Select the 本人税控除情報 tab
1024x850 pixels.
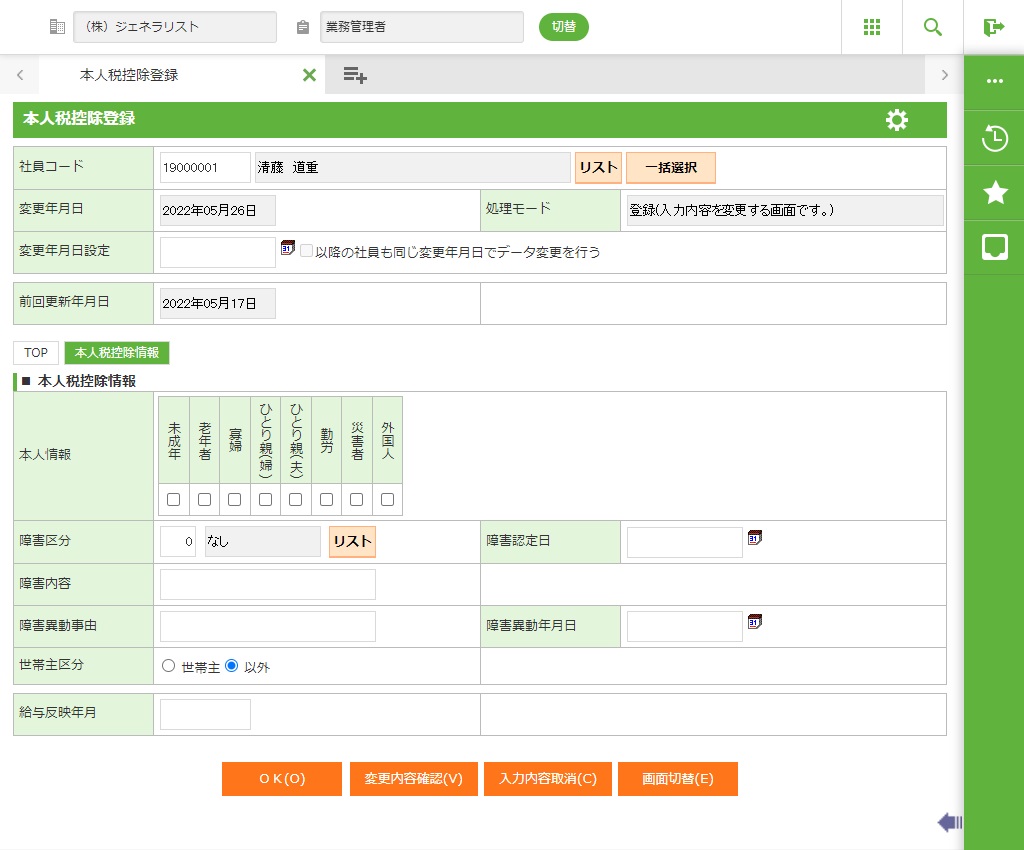coord(117,353)
